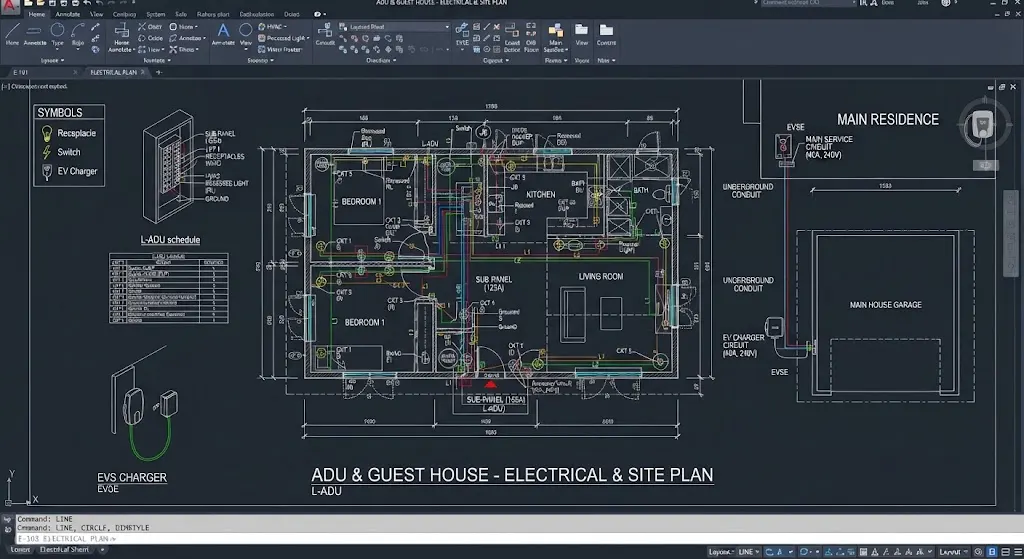Toggle the polar tracking circle icon in status bar
The width and height of the screenshot is (1024, 559).
click(804, 552)
